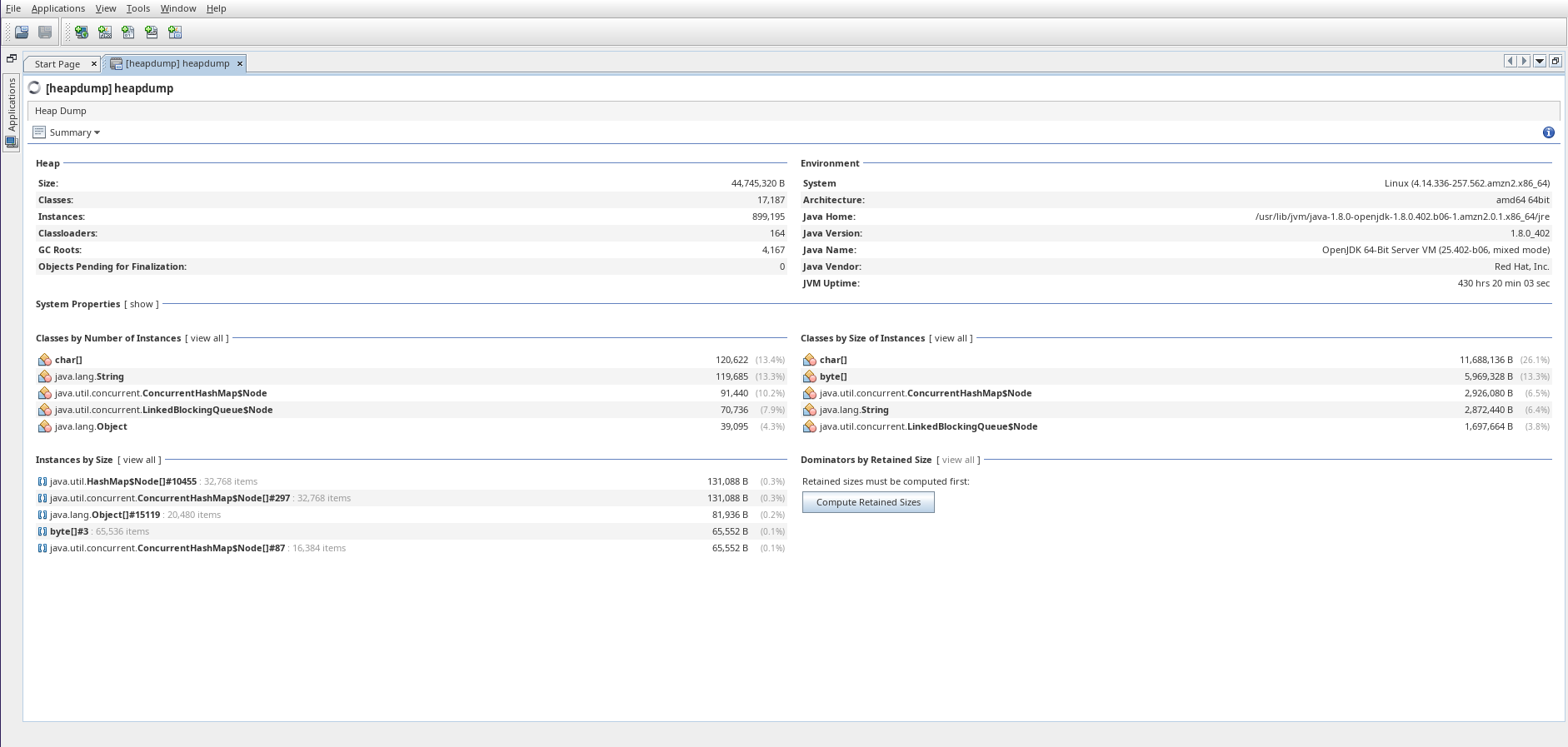The height and width of the screenshot is (747, 1568).
Task: View all Instances by Size
Action: pyautogui.click(x=139, y=460)
